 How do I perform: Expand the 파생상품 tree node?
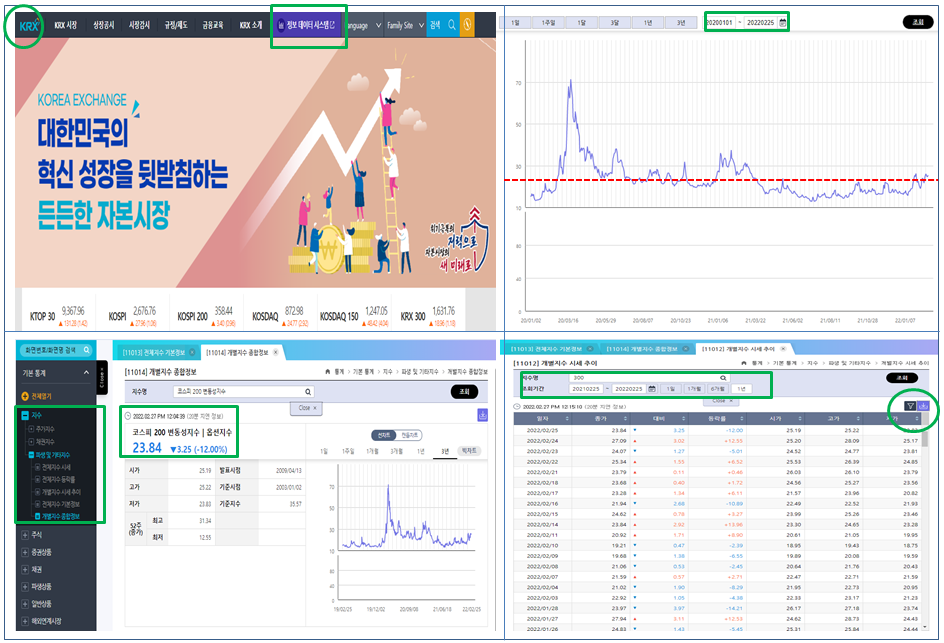(25, 586)
